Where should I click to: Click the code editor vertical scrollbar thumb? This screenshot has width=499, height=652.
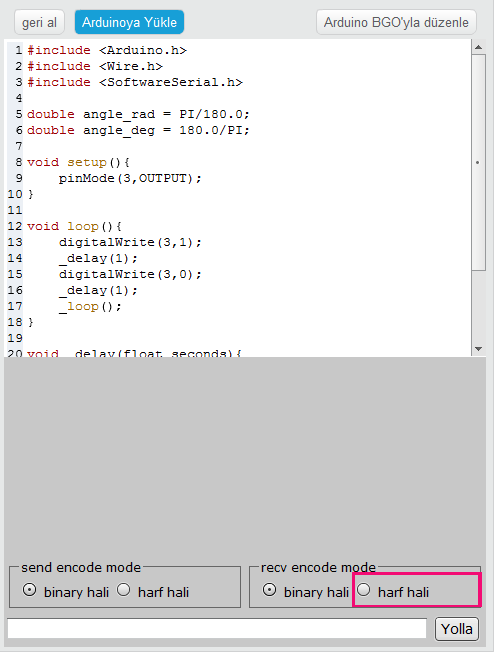pyautogui.click(x=478, y=163)
